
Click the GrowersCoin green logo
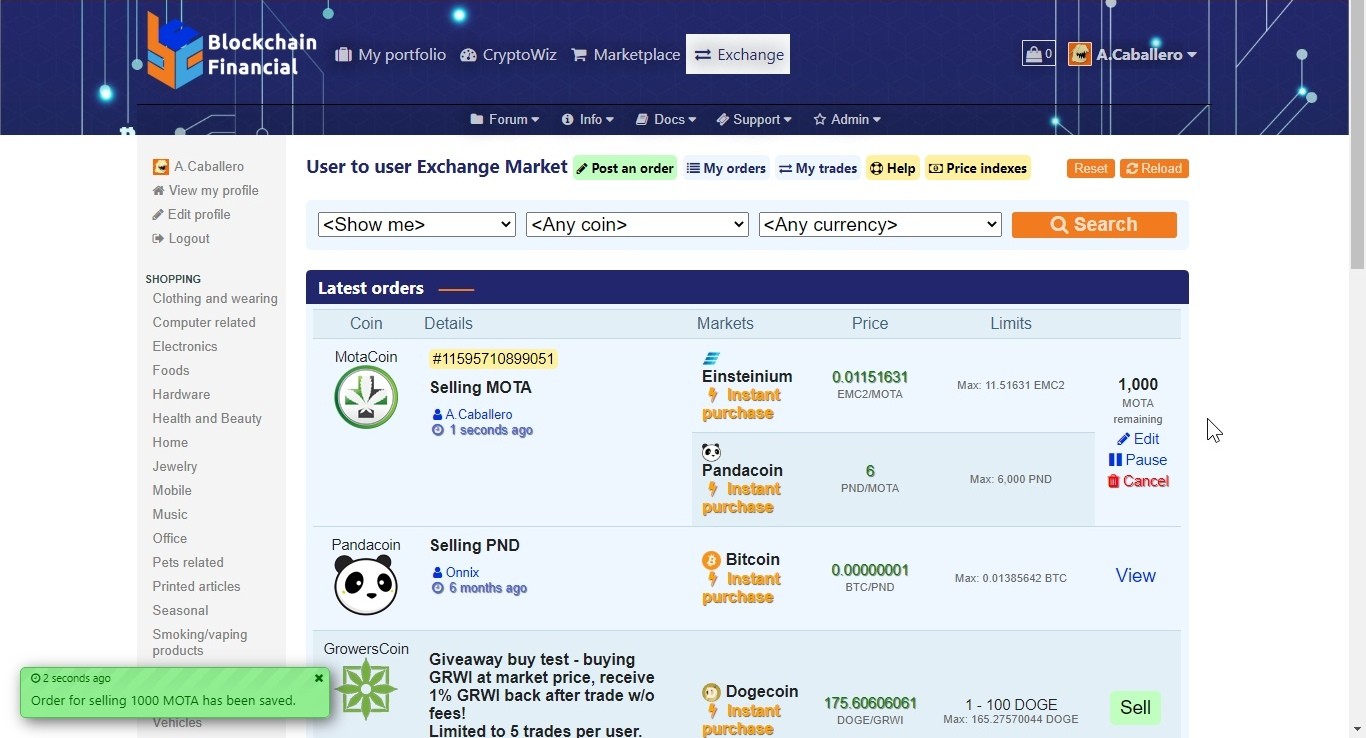point(366,689)
